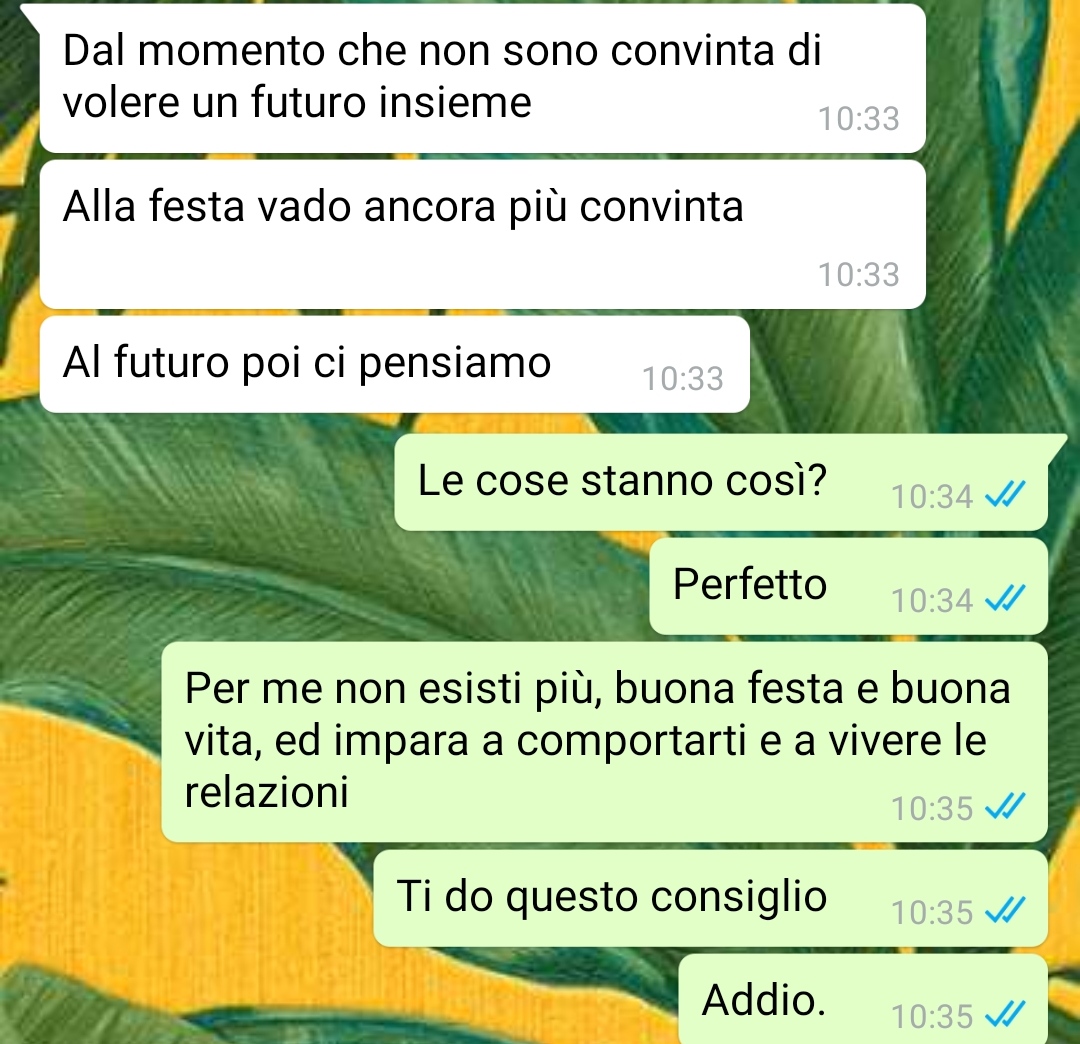Click the 10:35 timestamp on 'Addio.' message
Screen dimensions: 1080x1044
coord(932,1016)
